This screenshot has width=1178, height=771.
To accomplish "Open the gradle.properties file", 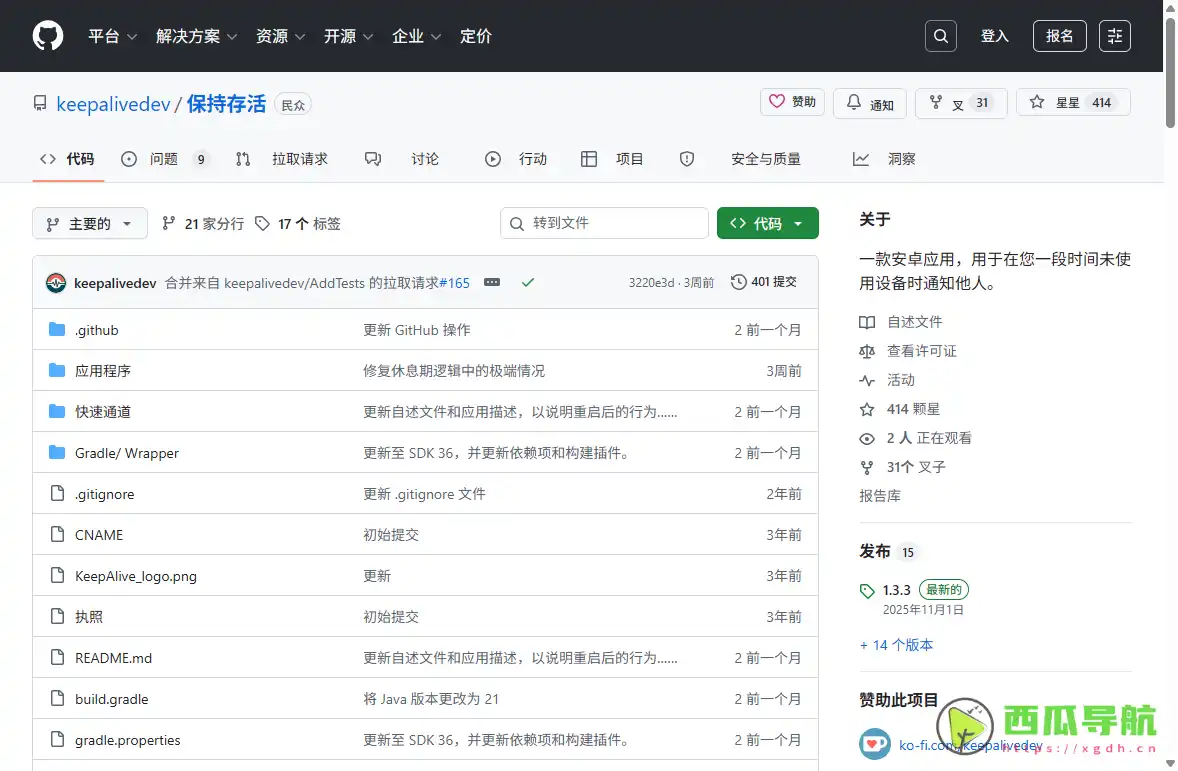I will pos(128,739).
